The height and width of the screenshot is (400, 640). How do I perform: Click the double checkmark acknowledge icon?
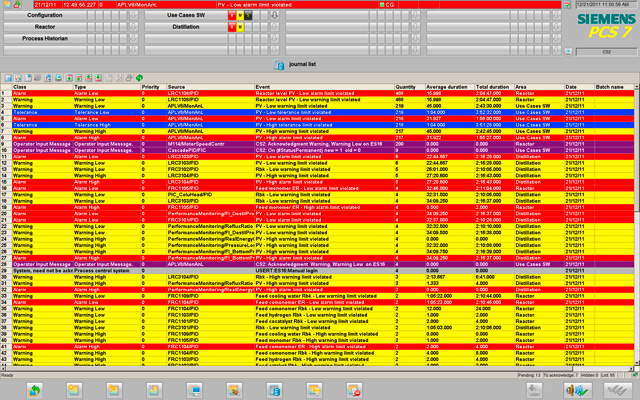(618, 389)
